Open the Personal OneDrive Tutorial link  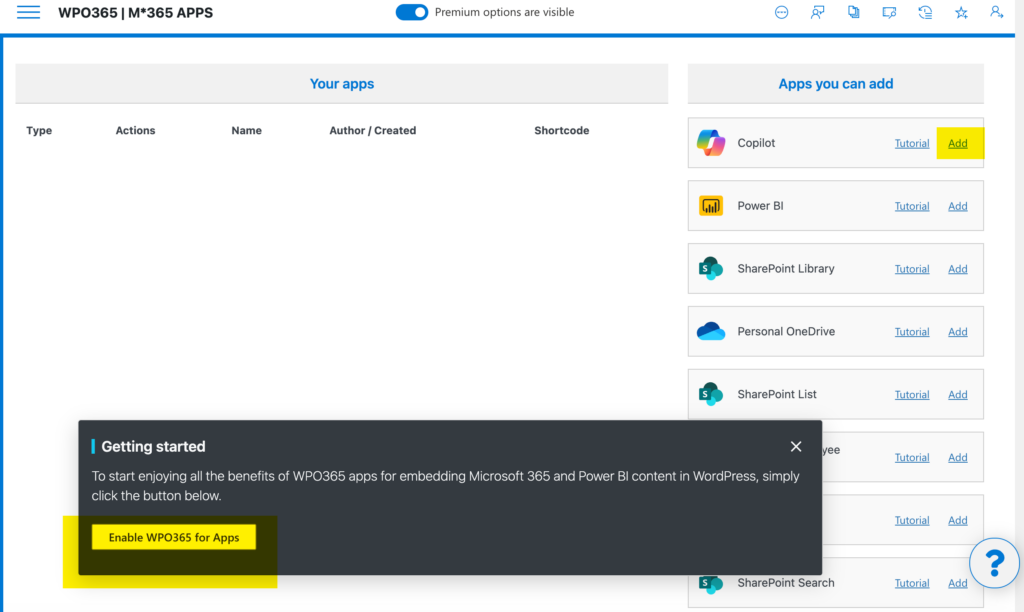tap(912, 331)
